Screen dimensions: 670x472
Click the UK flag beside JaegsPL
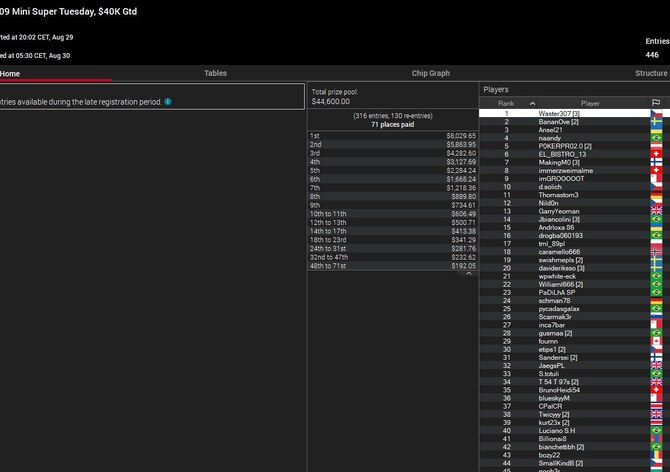pos(656,365)
